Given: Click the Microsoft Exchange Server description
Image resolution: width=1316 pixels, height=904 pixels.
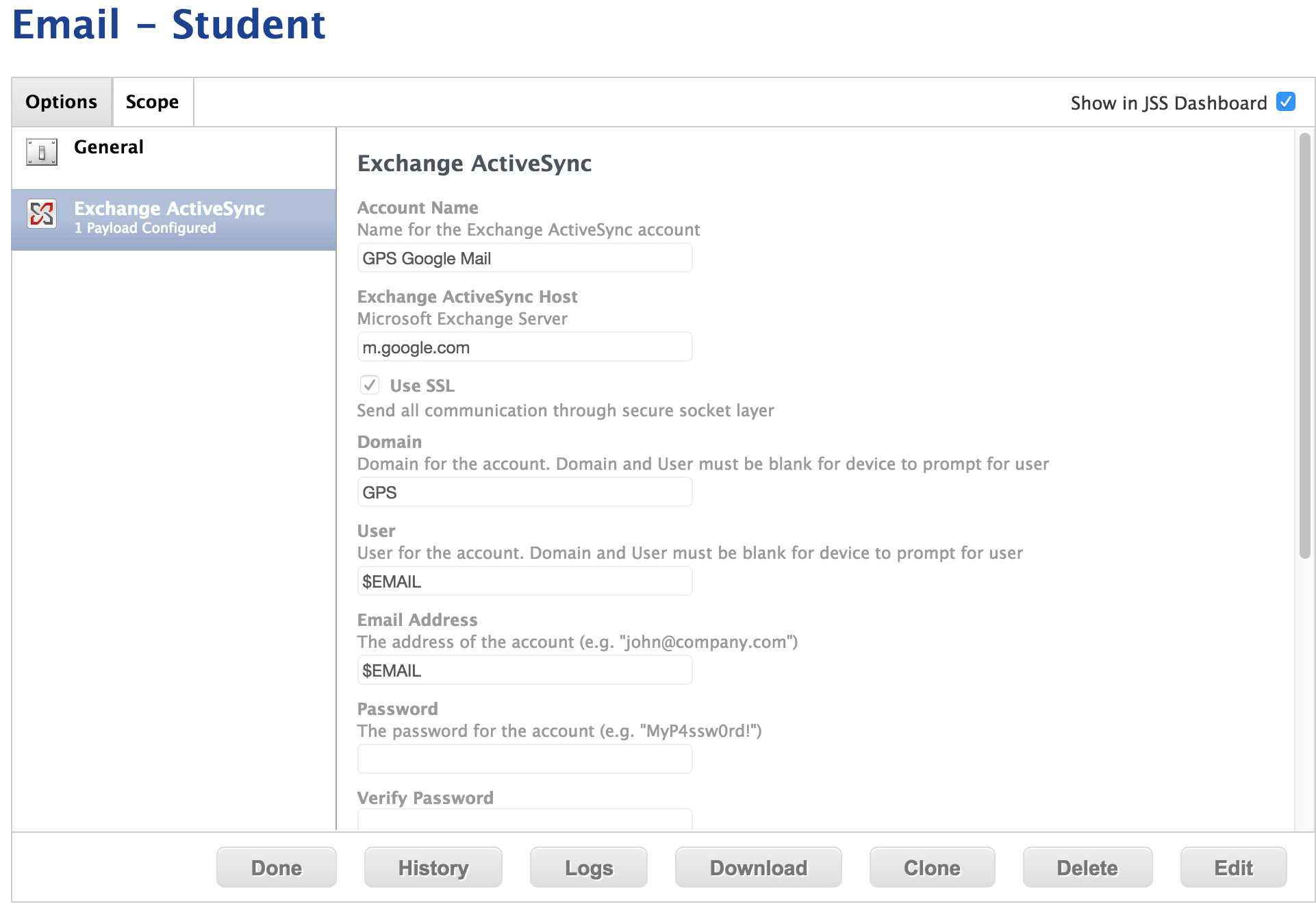Looking at the screenshot, I should (462, 319).
